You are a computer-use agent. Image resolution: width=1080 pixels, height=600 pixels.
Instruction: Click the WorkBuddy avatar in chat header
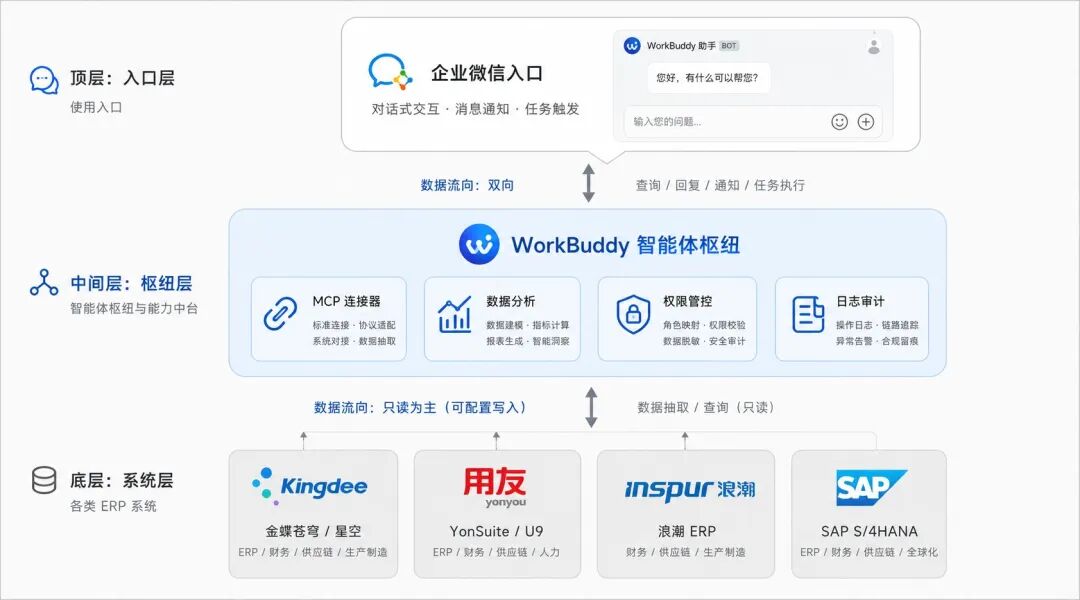pyautogui.click(x=632, y=45)
